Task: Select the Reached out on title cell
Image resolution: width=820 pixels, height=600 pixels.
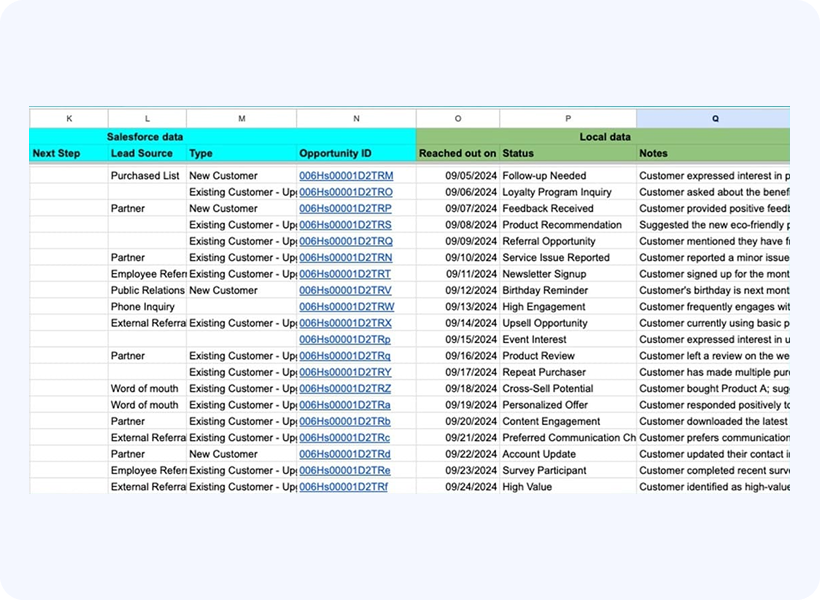Action: pos(458,153)
